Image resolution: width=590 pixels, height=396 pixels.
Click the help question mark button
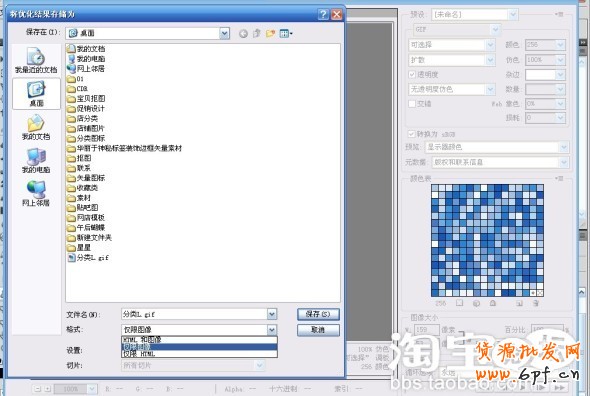click(323, 14)
